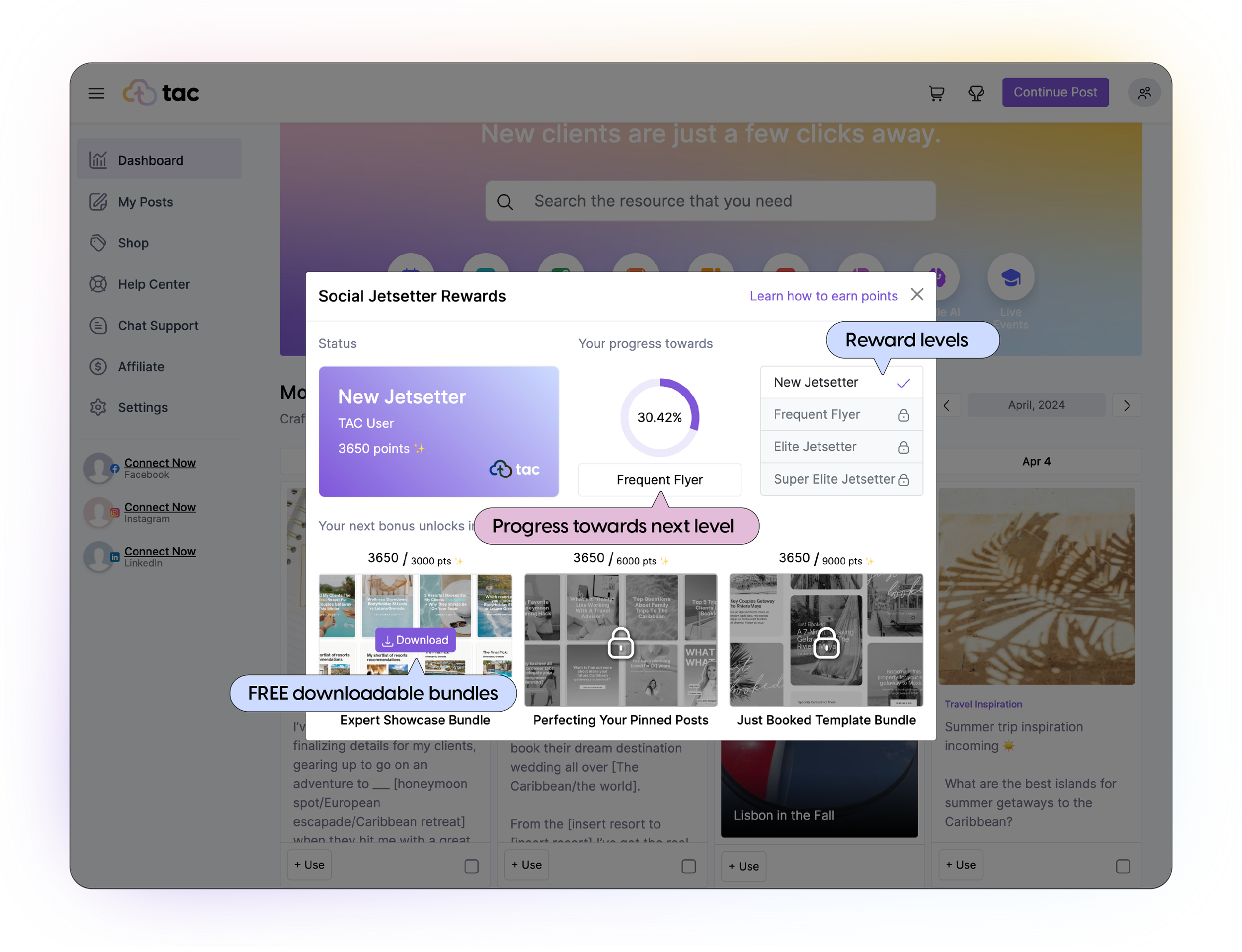Image resolution: width=1242 pixels, height=952 pixels.
Task: Open My Posts in the sidebar
Action: 145,202
